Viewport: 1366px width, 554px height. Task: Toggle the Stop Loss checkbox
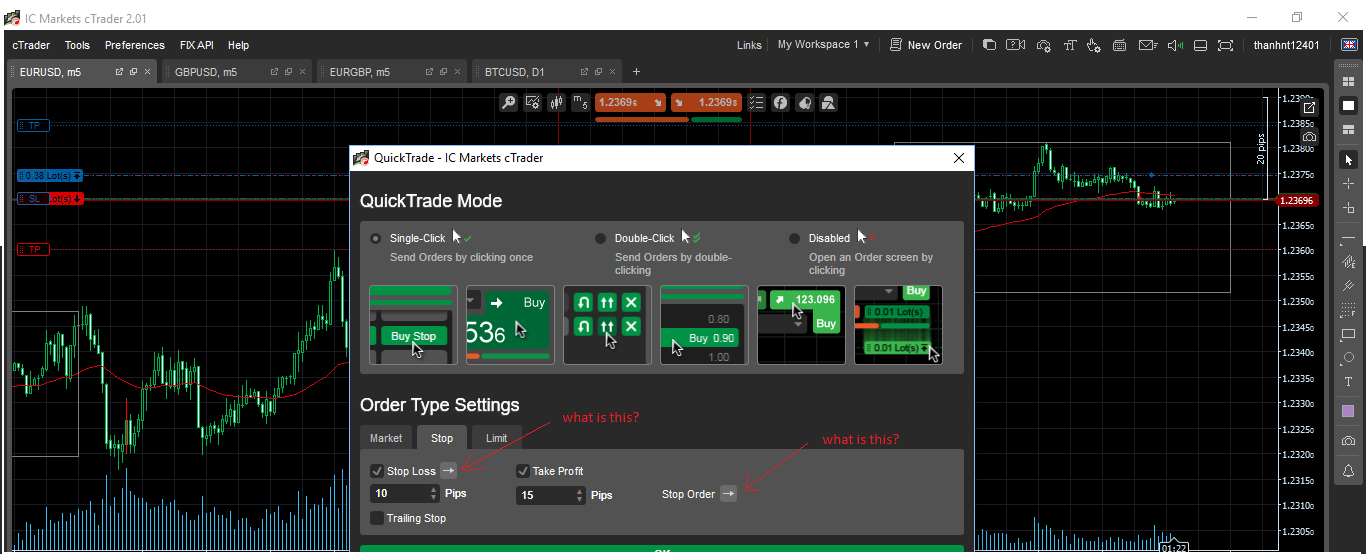[377, 471]
